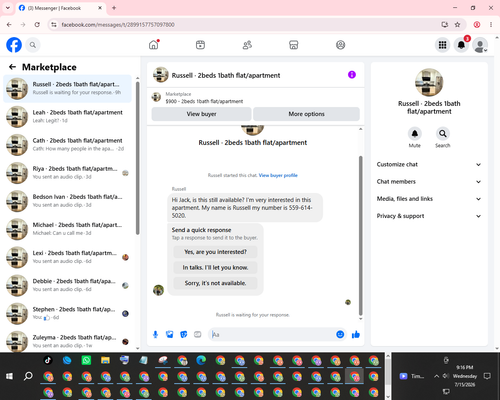
Task: Click the chat message area scrollbar
Action: click(x=360, y=235)
